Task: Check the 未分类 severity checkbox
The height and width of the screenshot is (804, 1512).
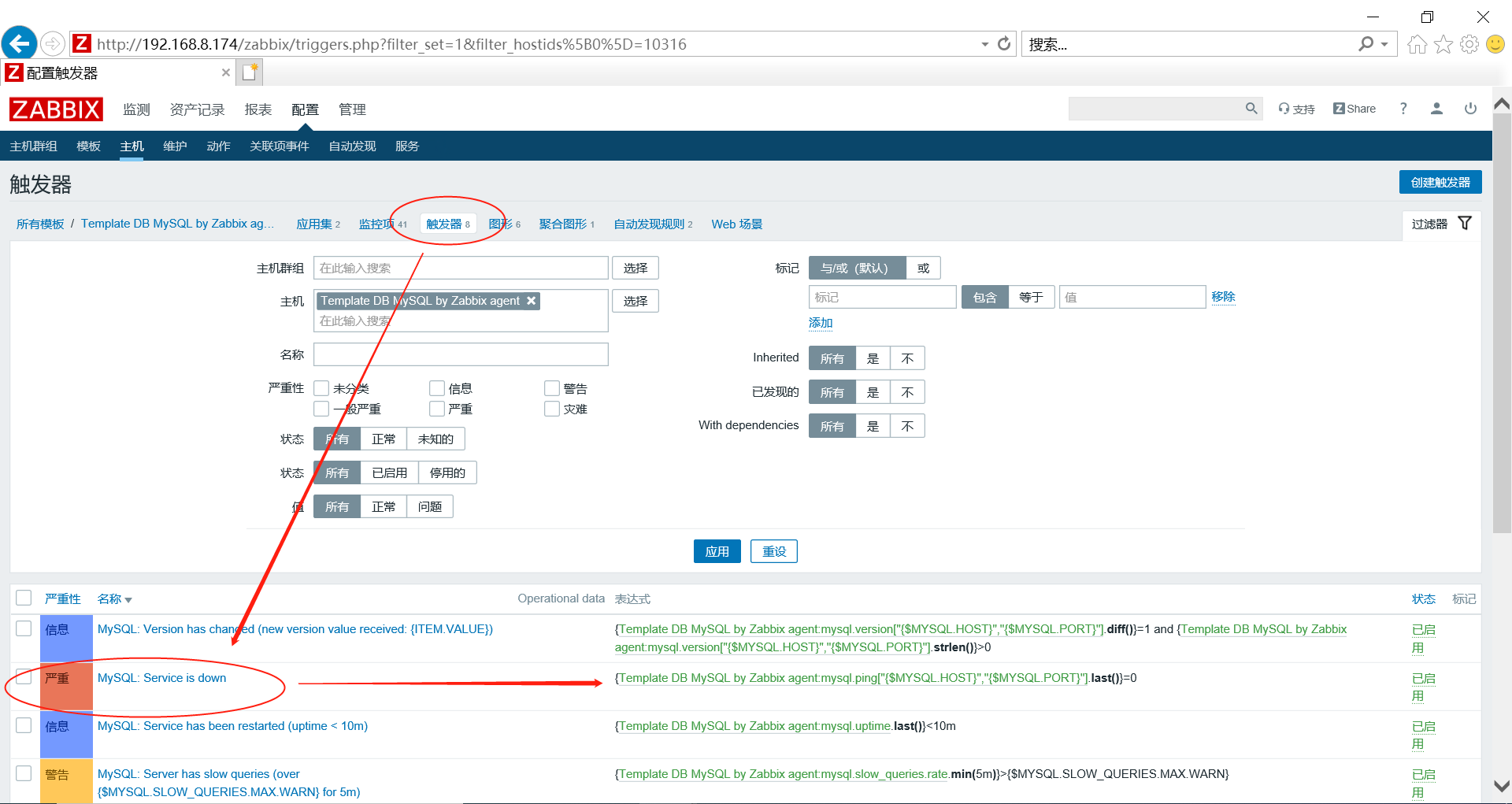Action: click(x=321, y=388)
